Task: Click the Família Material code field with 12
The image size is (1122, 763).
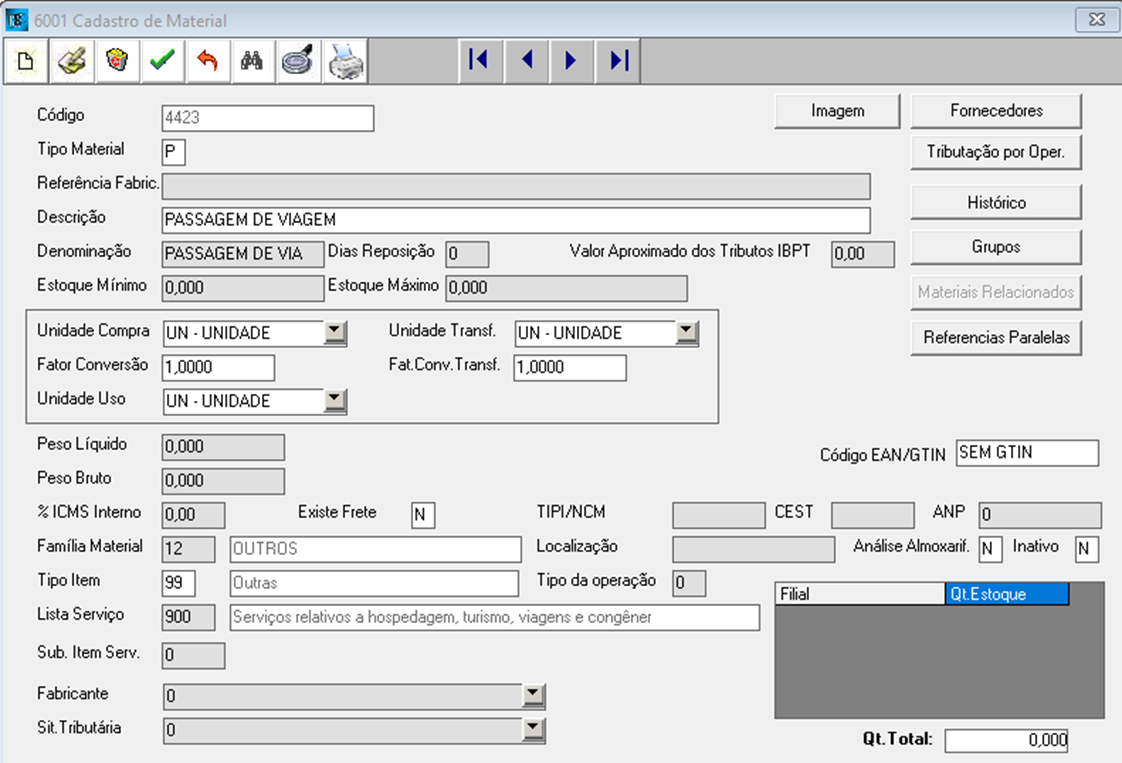Action: pos(188,549)
